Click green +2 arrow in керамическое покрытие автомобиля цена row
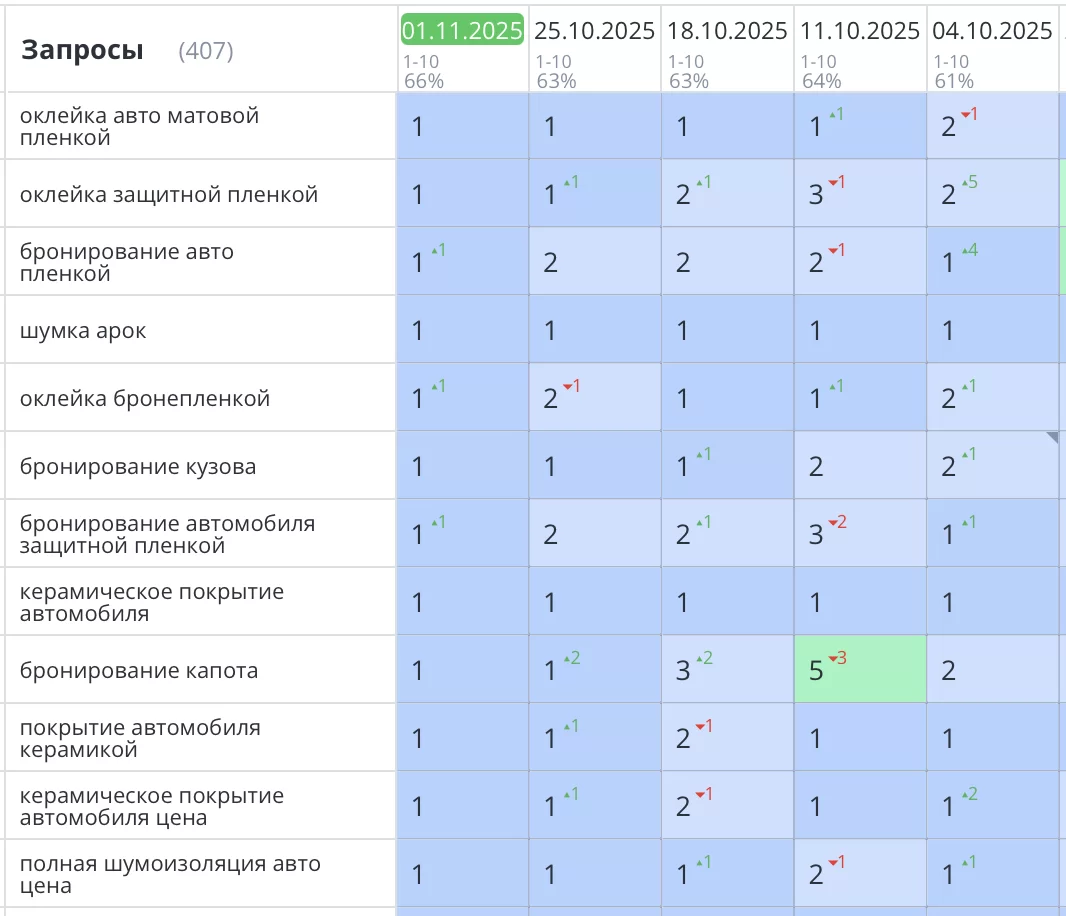1066x916 pixels. click(x=968, y=794)
